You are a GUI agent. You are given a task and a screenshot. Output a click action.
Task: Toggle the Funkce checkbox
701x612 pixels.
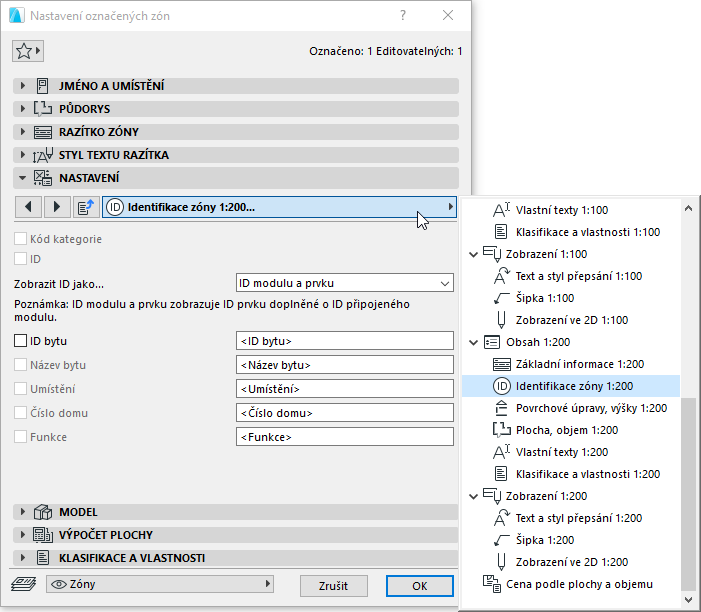coord(20,437)
